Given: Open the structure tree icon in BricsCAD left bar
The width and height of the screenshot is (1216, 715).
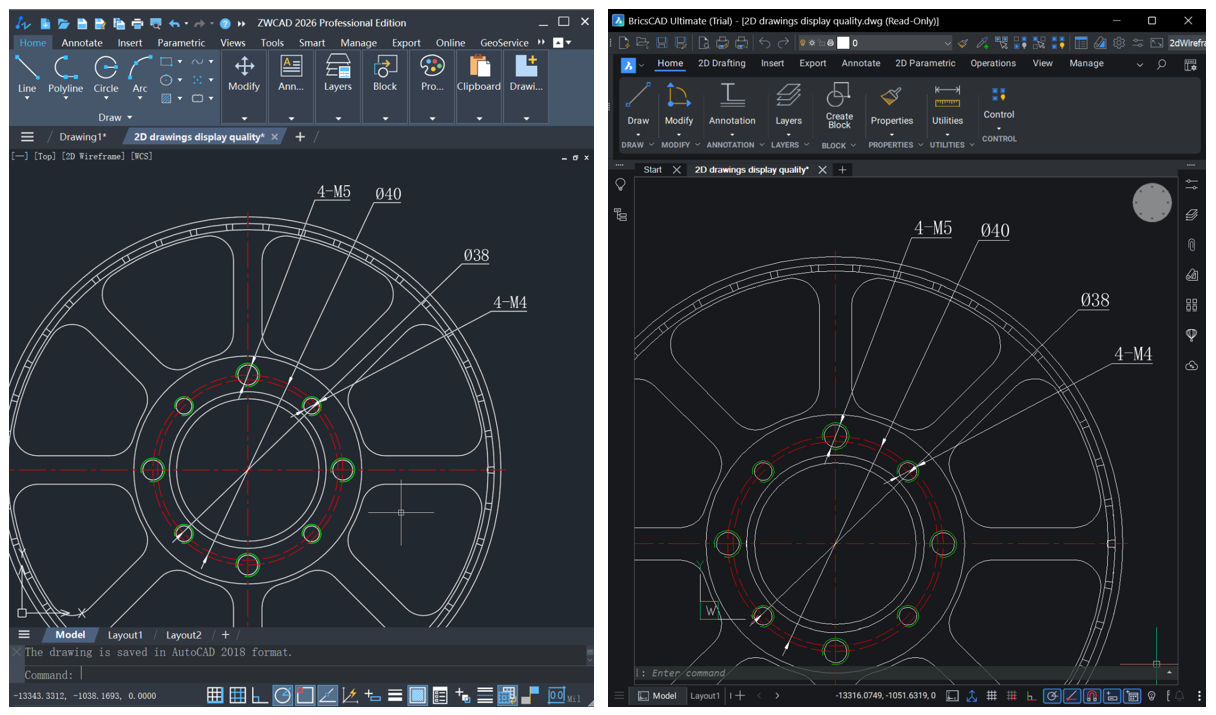Looking at the screenshot, I should (620, 214).
